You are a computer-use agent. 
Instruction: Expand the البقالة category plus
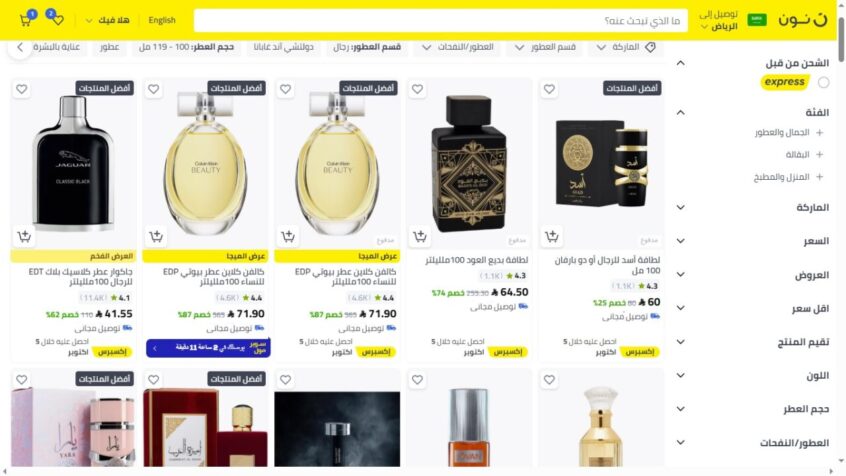pos(820,155)
